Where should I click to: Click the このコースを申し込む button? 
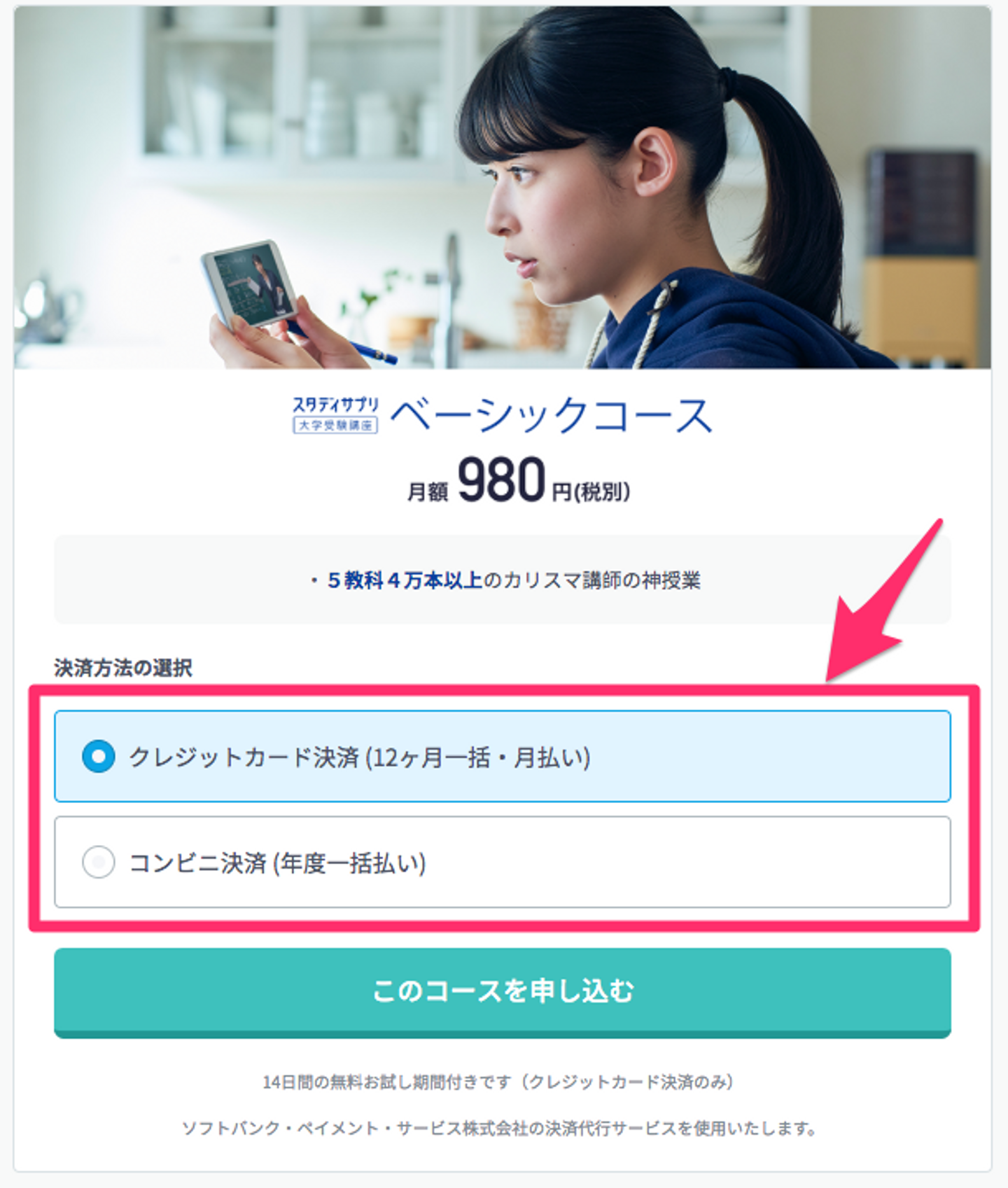[503, 992]
